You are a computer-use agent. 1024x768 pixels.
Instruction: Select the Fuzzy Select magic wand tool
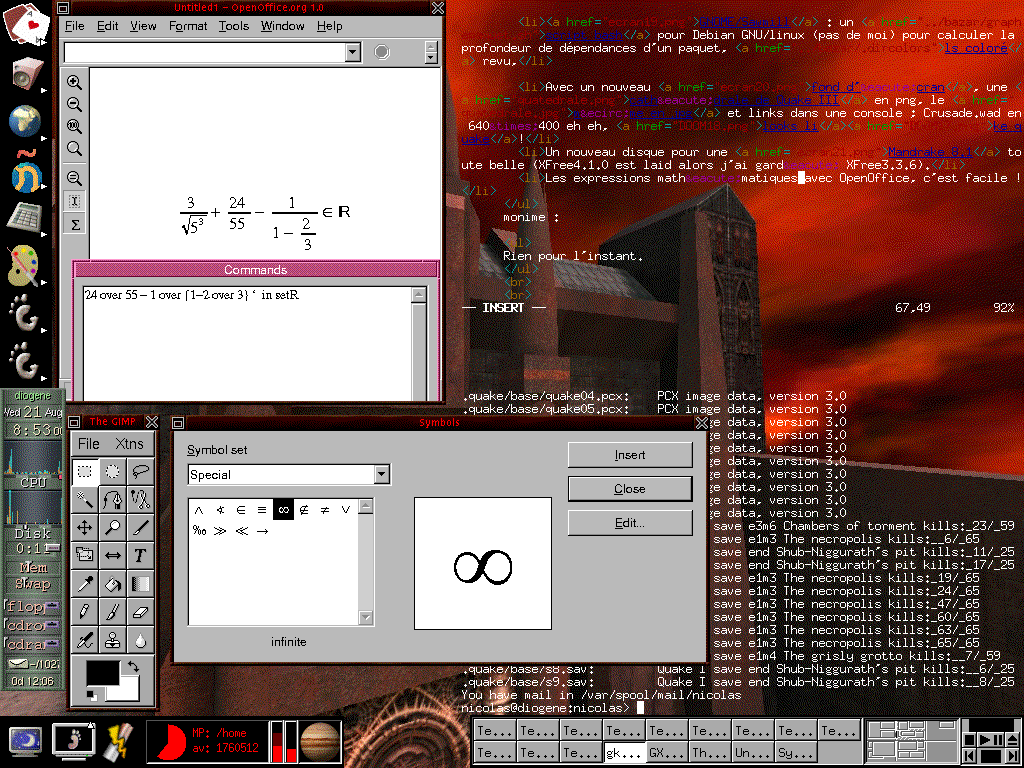tap(85, 499)
